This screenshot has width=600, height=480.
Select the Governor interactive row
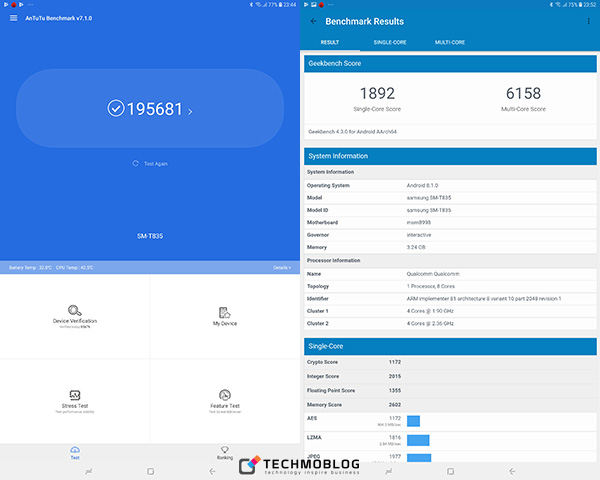pyautogui.click(x=450, y=235)
